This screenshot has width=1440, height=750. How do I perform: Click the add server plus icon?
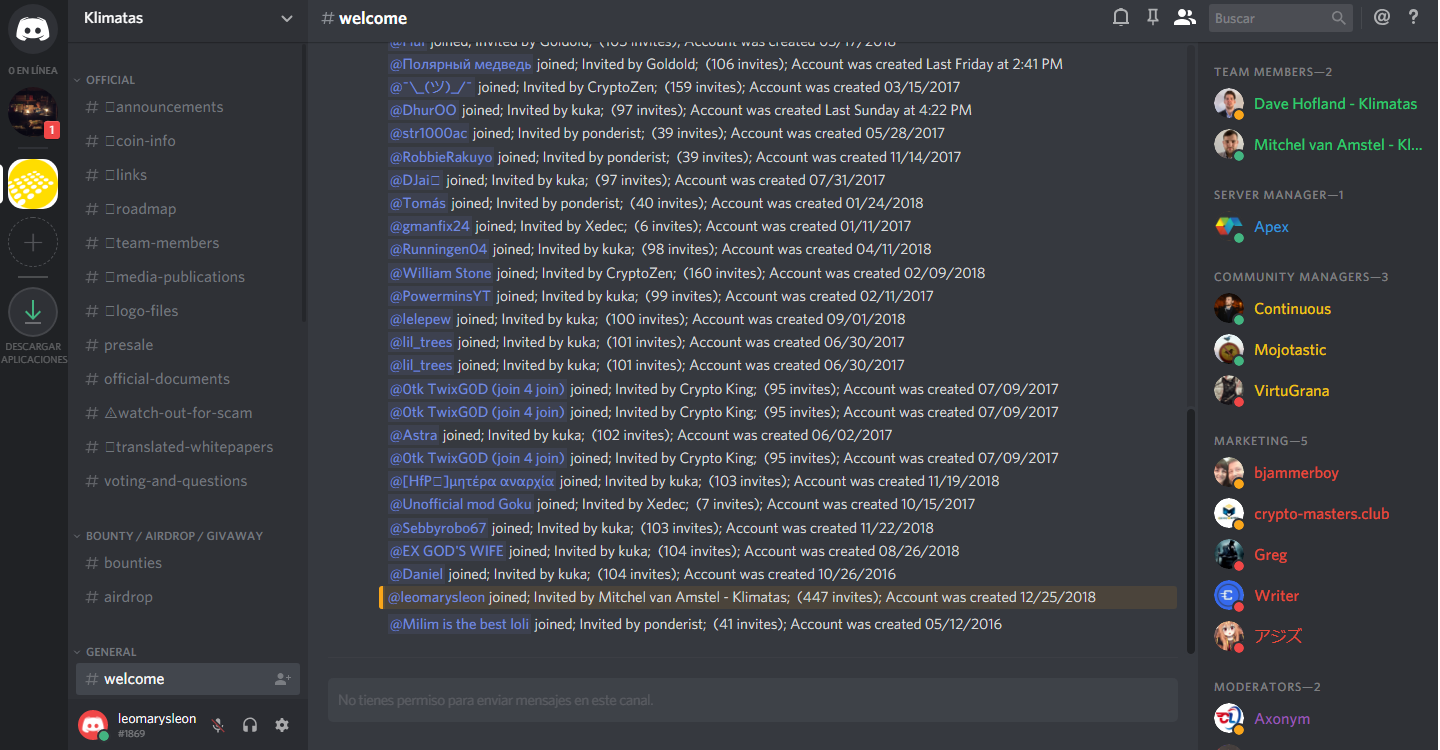point(33,242)
